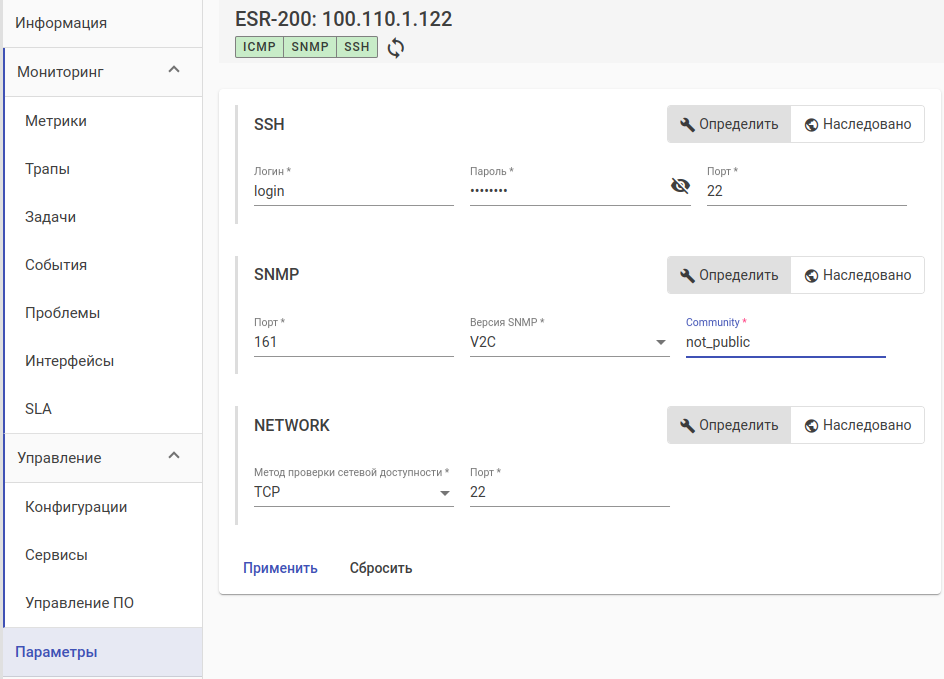Screen dimensions: 944x679
Task: Click the SSH 'Логин' input field
Action: pos(353,191)
